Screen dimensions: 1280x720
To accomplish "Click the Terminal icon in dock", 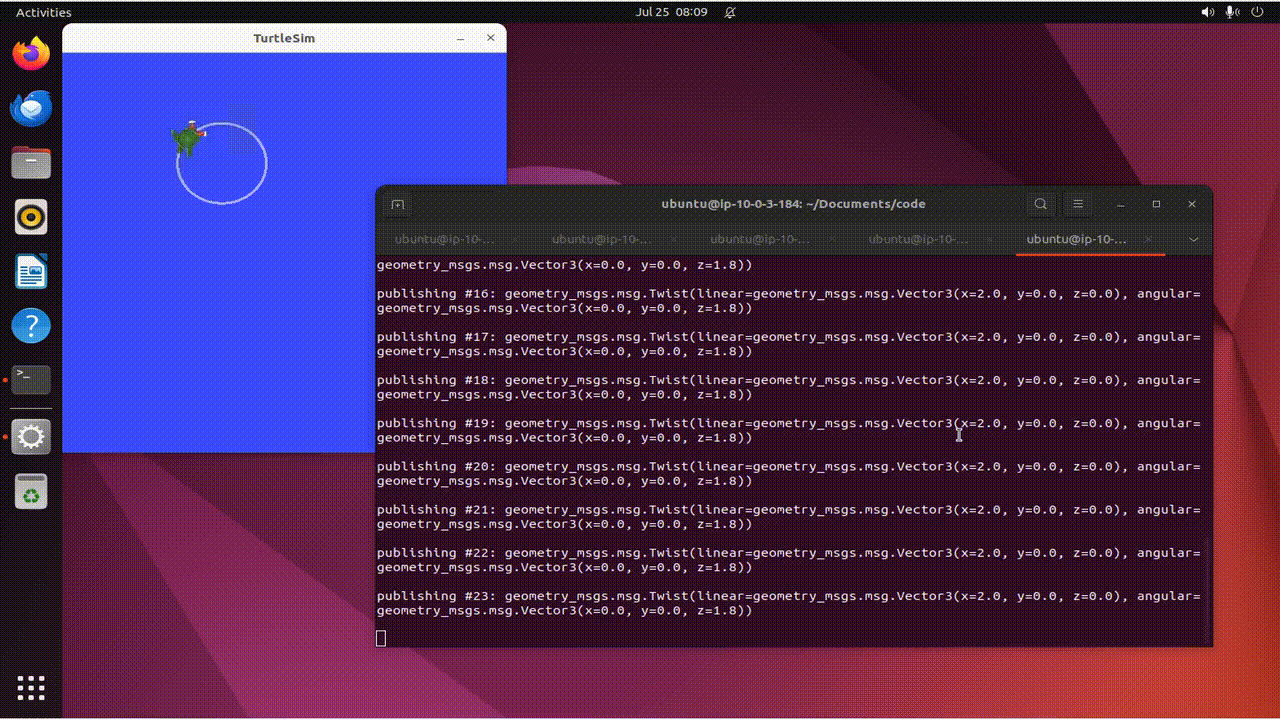I will (x=31, y=380).
